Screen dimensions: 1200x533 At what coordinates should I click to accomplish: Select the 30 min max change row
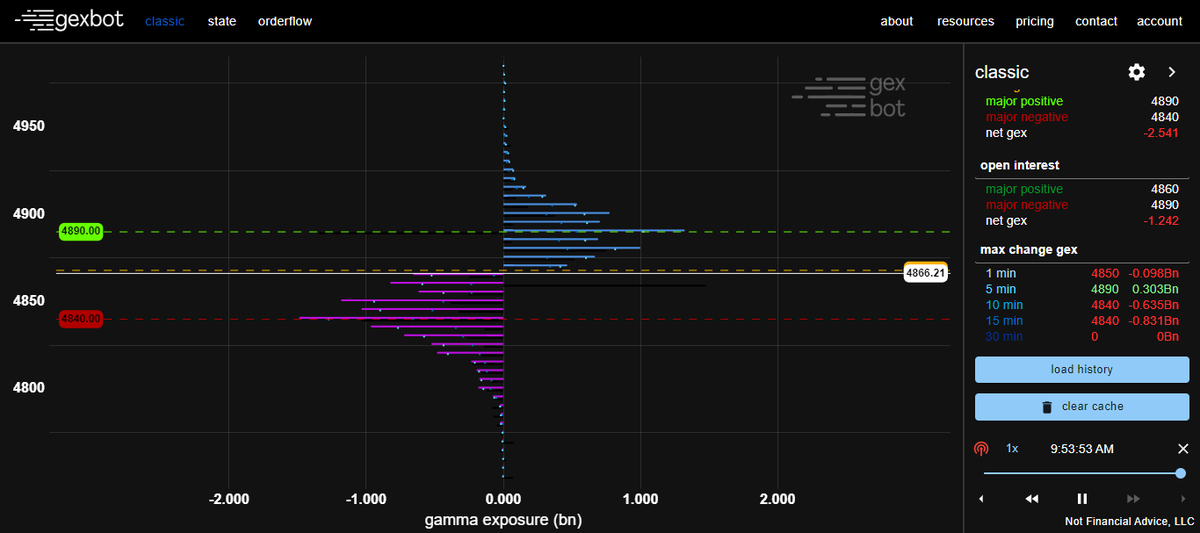[1082, 337]
